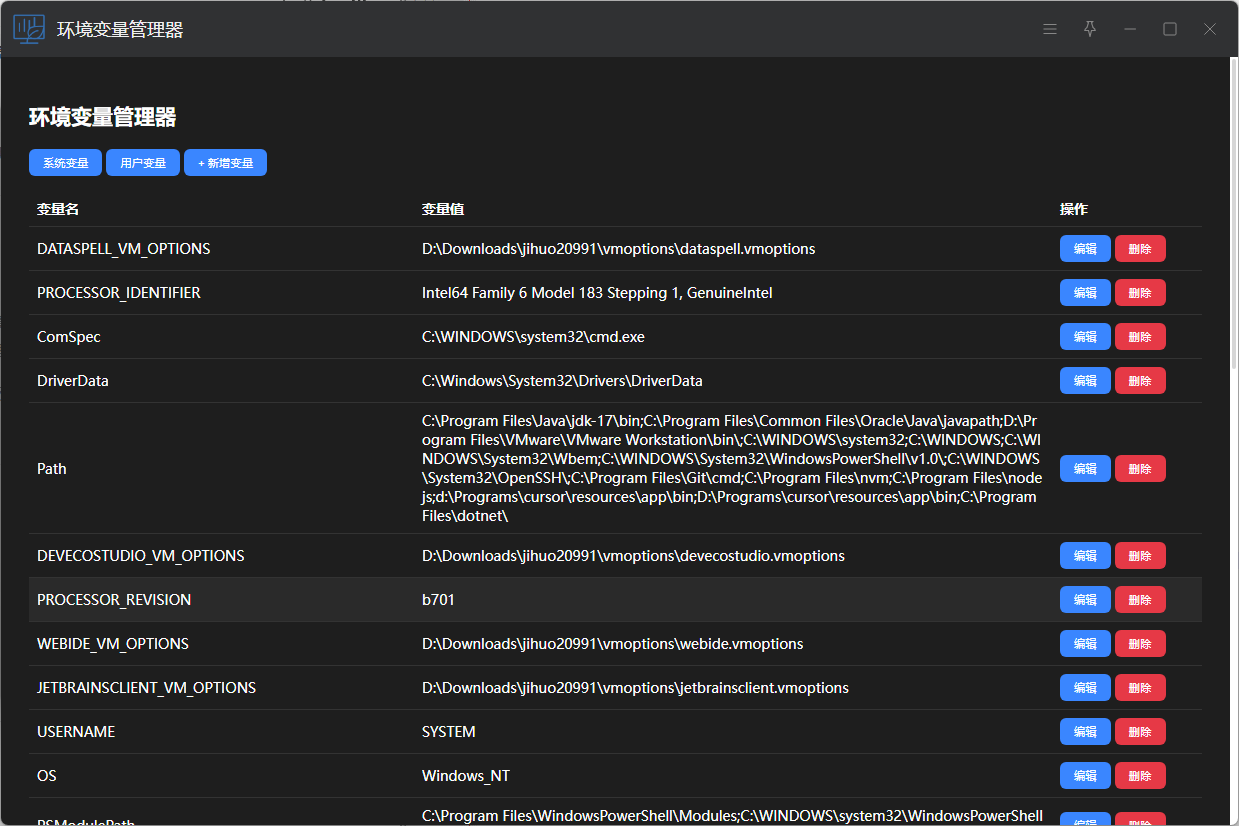Viewport: 1239px width, 826px height.
Task: Delete the WEBIDE_VM_OPTIONS variable
Action: pos(1140,644)
